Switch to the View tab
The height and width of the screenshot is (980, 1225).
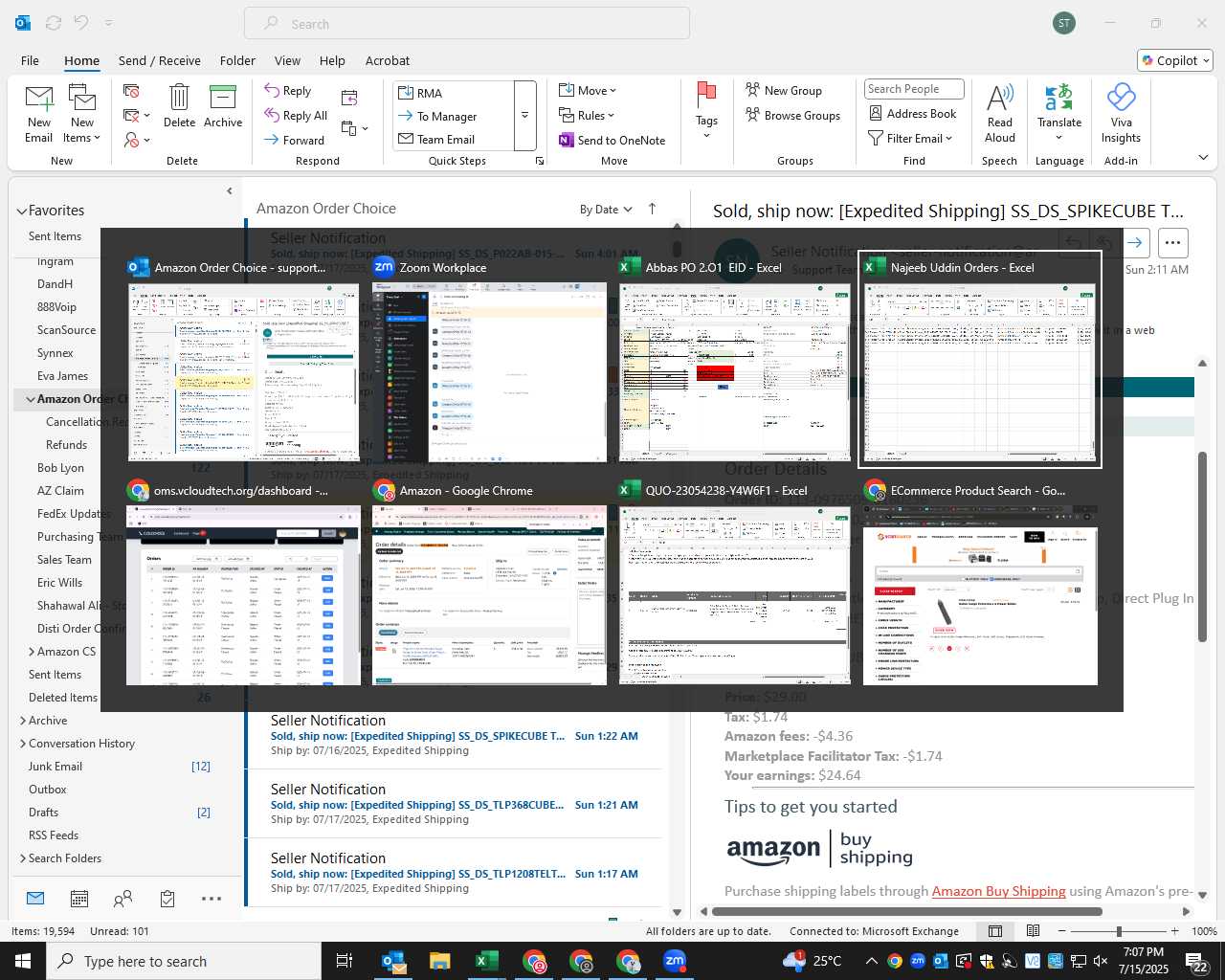(x=287, y=60)
